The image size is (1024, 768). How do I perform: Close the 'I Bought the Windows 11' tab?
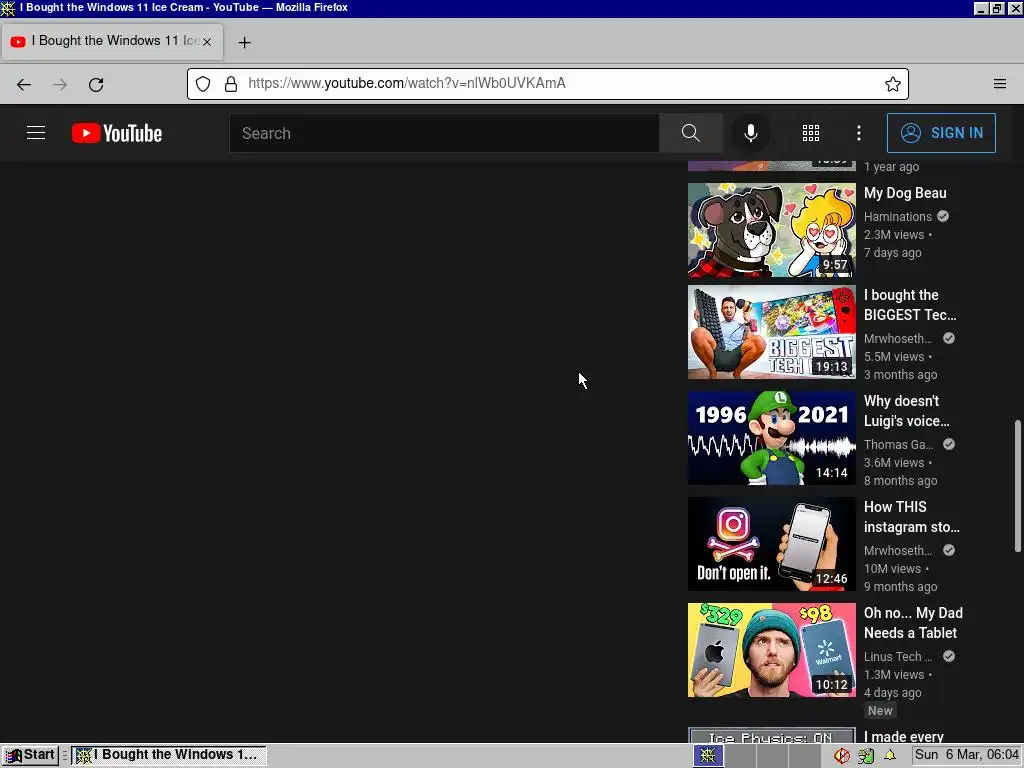(x=206, y=42)
